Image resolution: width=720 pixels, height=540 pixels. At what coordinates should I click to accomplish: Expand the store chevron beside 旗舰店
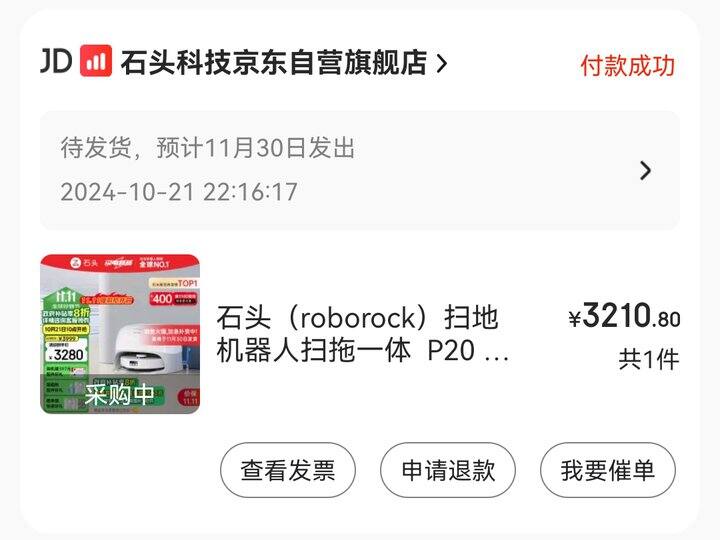click(442, 64)
